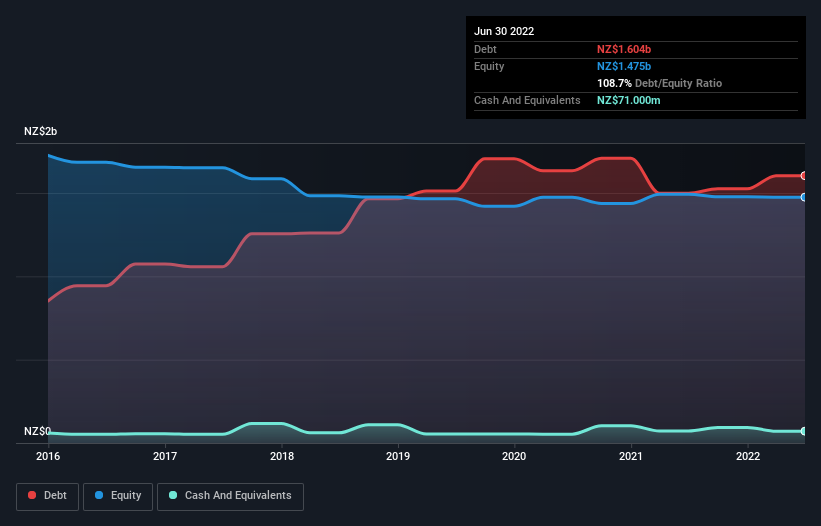Click the NZ$1.475b equity value

coord(624,66)
